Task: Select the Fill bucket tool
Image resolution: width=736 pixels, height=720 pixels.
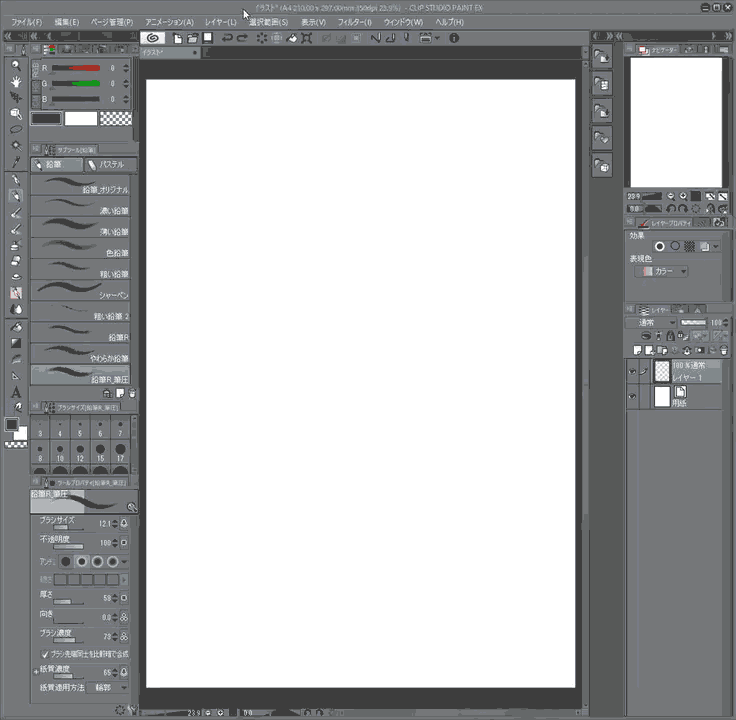Action: (x=15, y=327)
